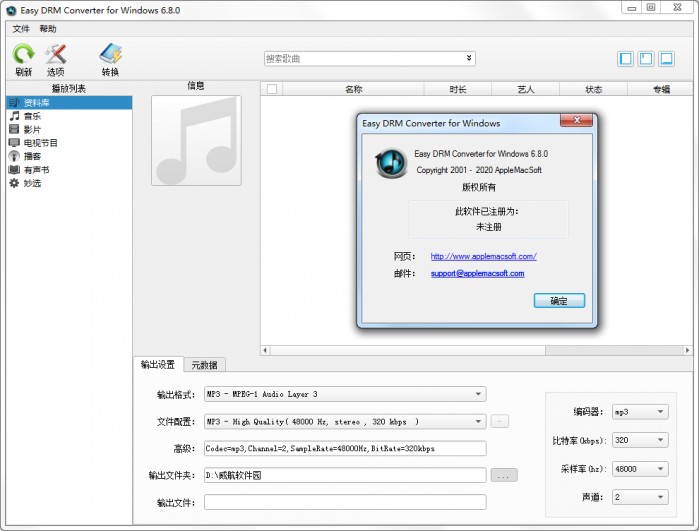Viewport: 699px width, 531px height.
Task: Open the 文件配置 profile dropdown
Action: click(478, 421)
